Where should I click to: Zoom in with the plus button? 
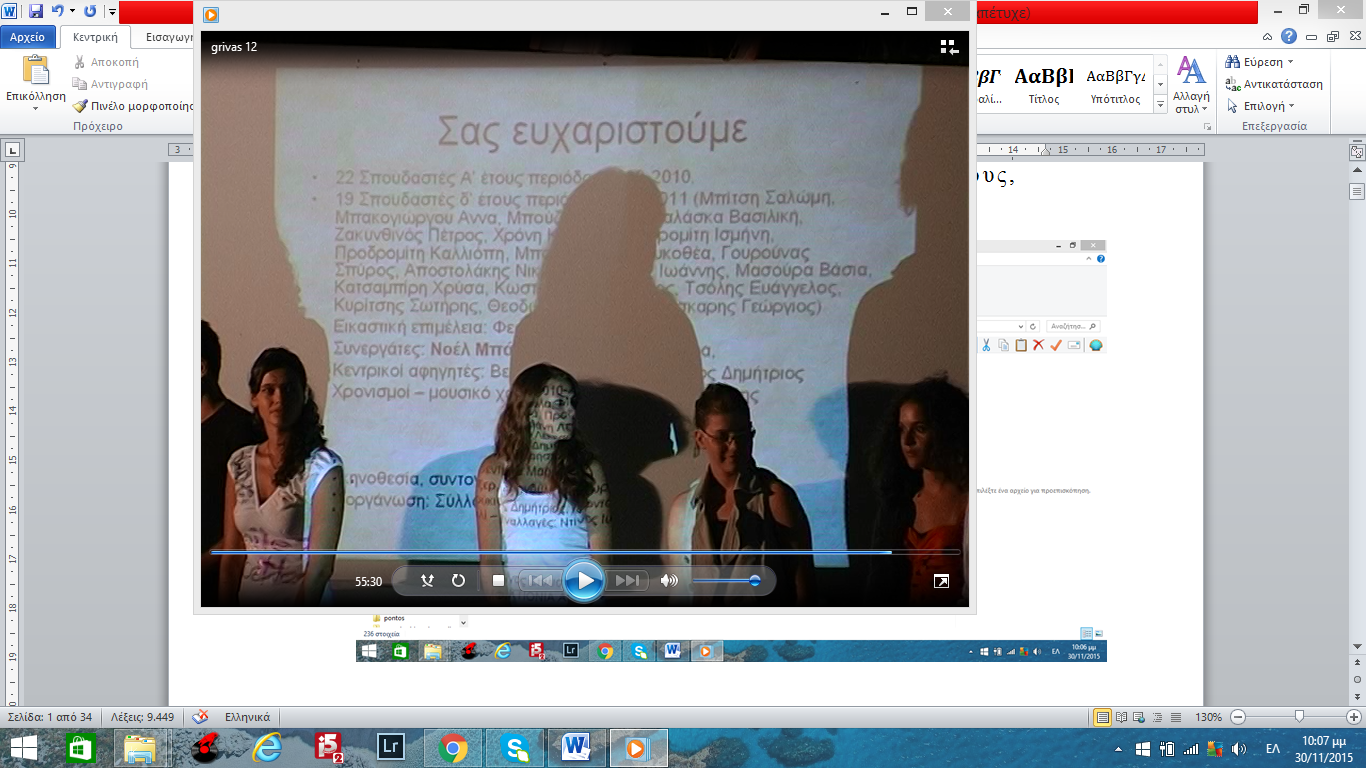[1354, 717]
